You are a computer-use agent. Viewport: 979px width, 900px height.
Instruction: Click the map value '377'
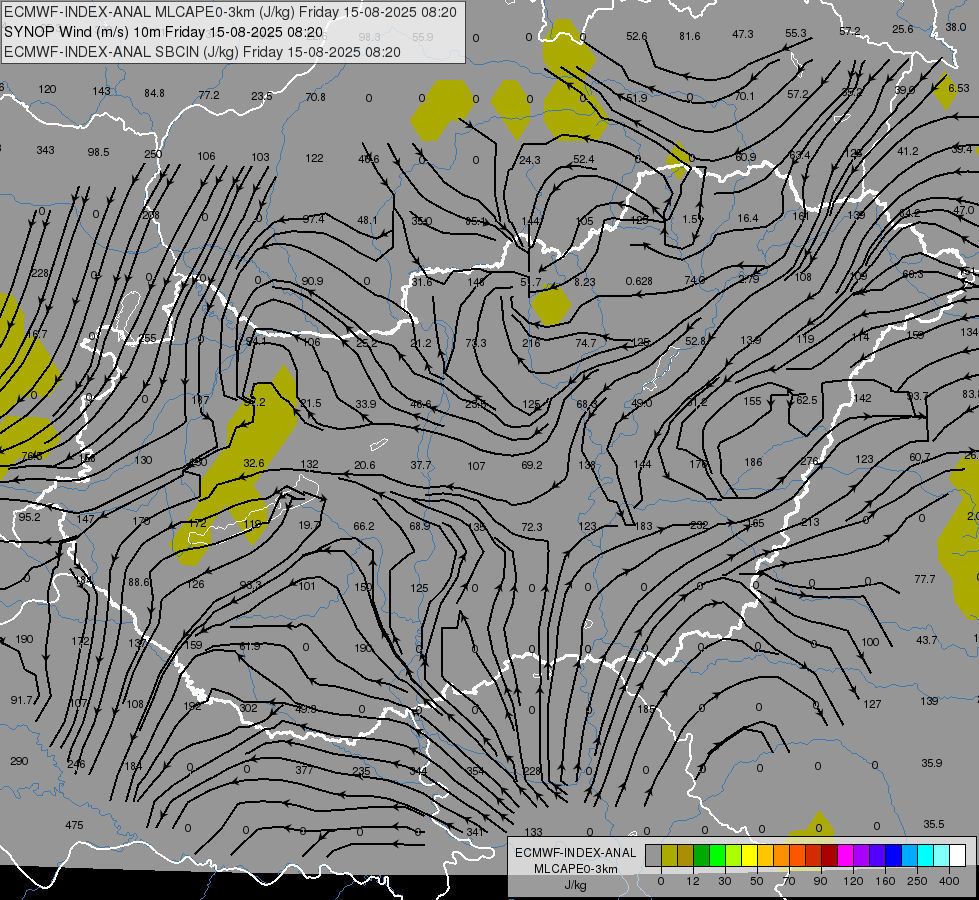pyautogui.click(x=304, y=770)
